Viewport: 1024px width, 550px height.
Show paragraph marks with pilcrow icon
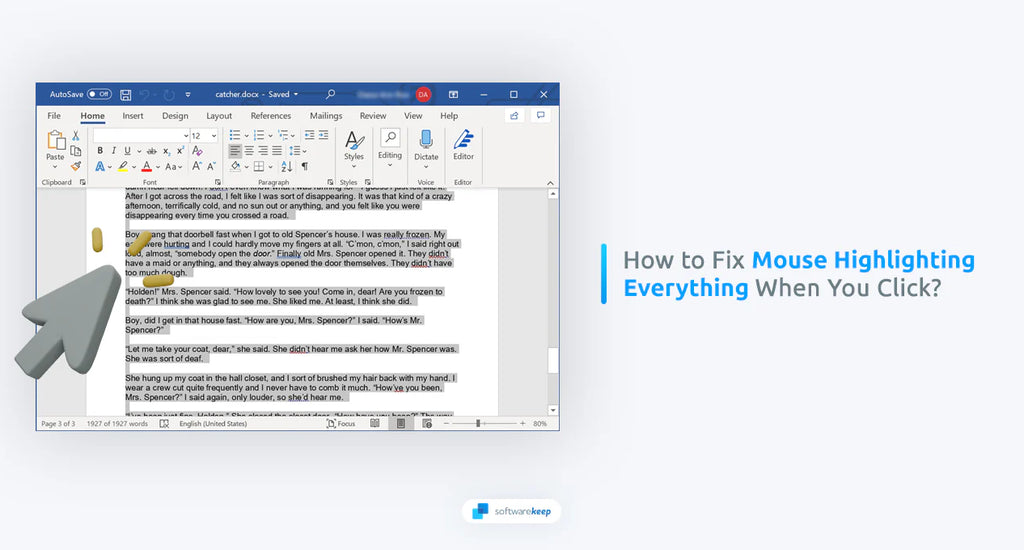[x=304, y=166]
